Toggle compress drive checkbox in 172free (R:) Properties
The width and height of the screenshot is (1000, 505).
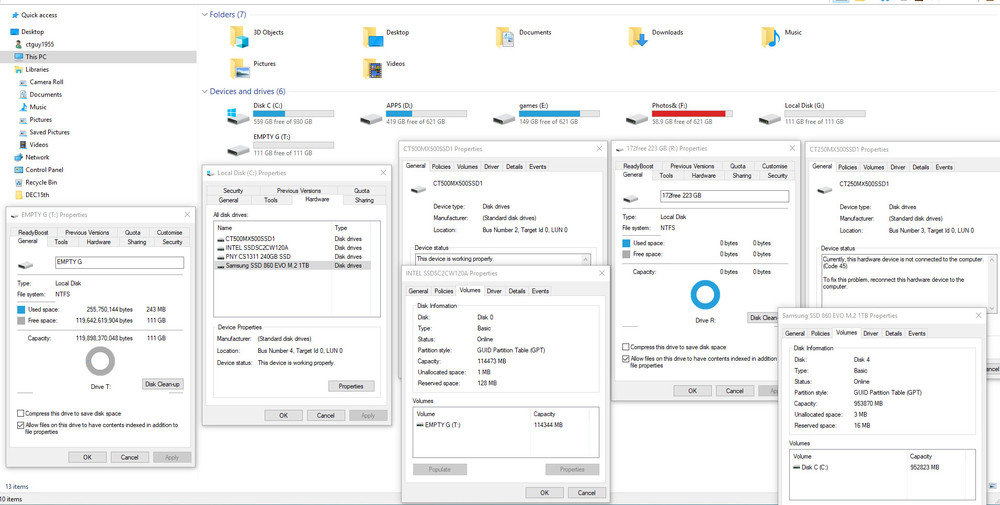tap(626, 348)
